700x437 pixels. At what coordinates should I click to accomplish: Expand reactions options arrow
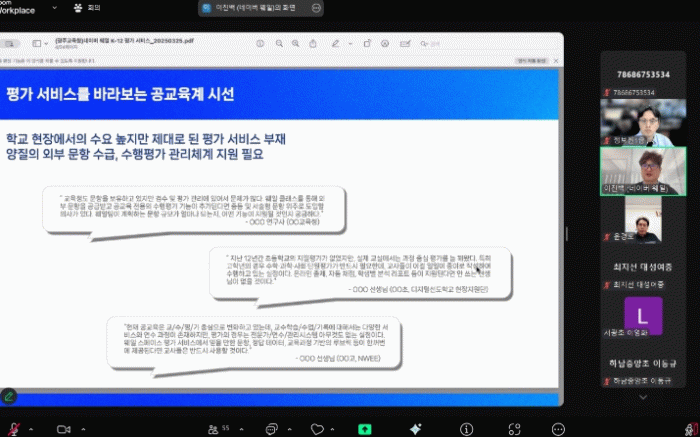336,427
